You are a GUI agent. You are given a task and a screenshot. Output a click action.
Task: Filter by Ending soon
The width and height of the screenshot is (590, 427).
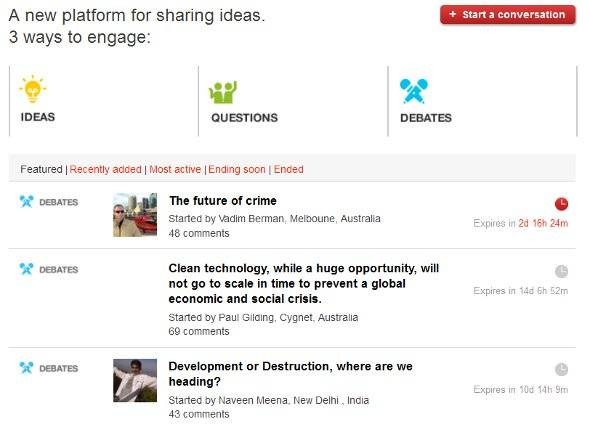click(x=237, y=169)
